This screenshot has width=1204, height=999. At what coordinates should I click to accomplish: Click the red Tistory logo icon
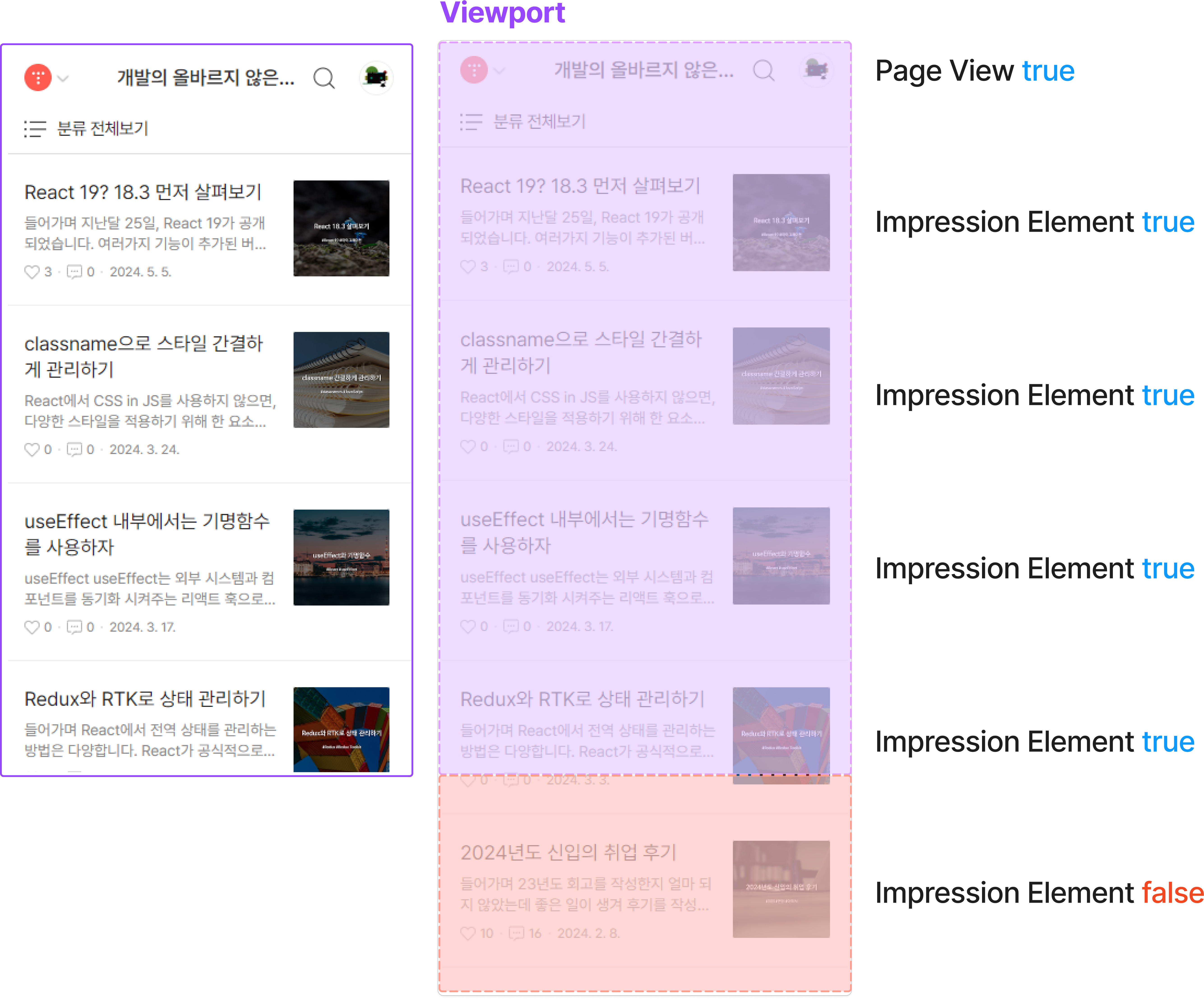point(38,77)
